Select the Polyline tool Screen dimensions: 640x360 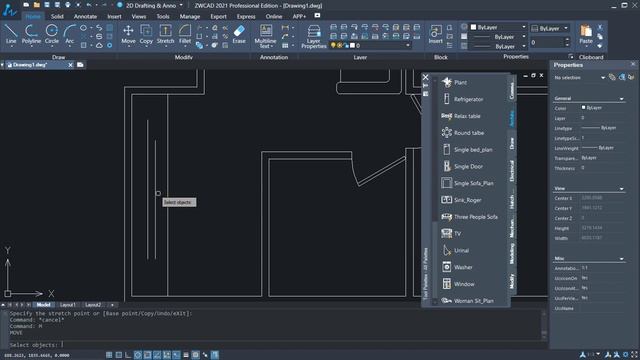(31, 34)
